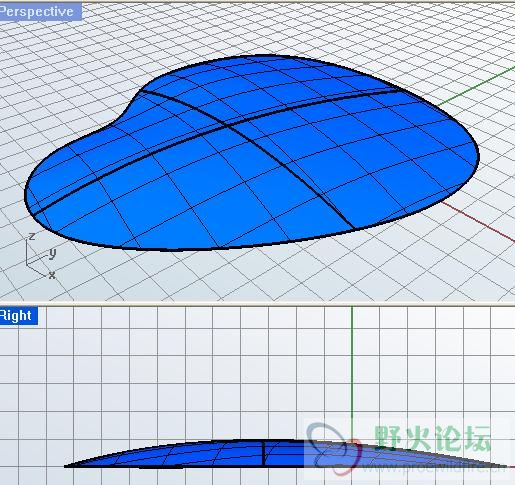Screen dimensions: 515x485
Task: Pick the green Y-axis line in Perspective view
Action: point(477,85)
